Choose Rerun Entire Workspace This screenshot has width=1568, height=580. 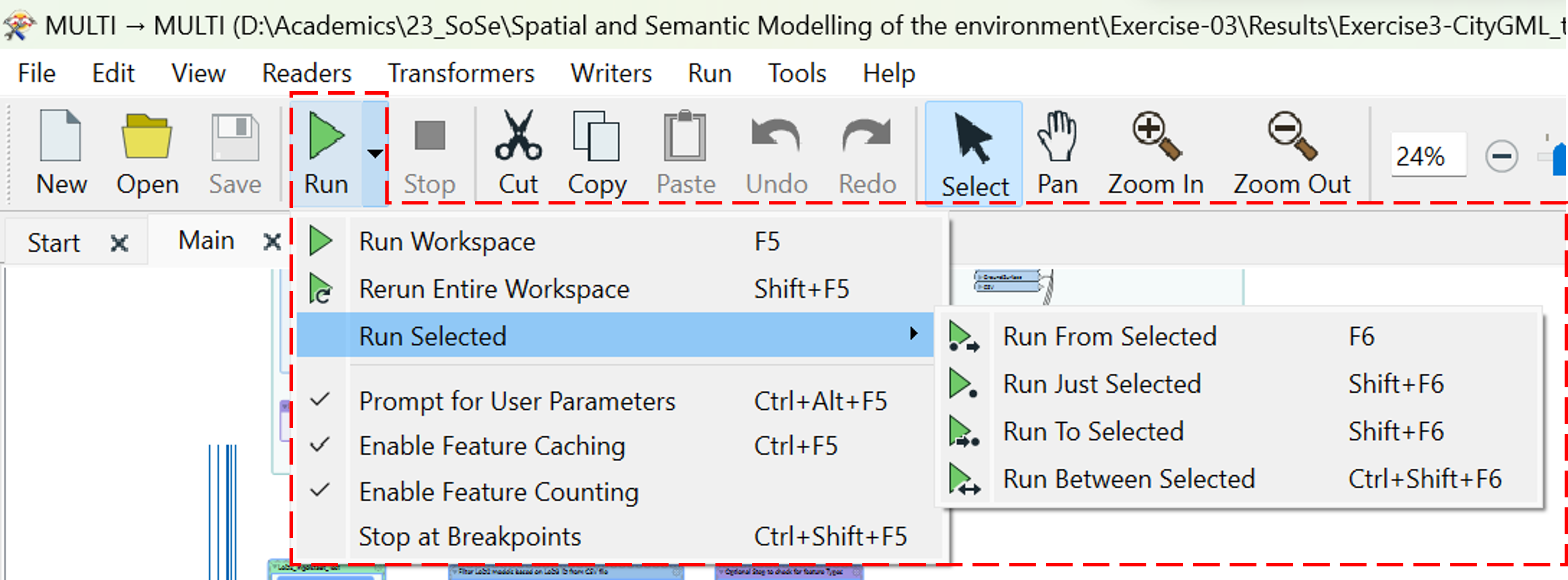tap(616, 289)
